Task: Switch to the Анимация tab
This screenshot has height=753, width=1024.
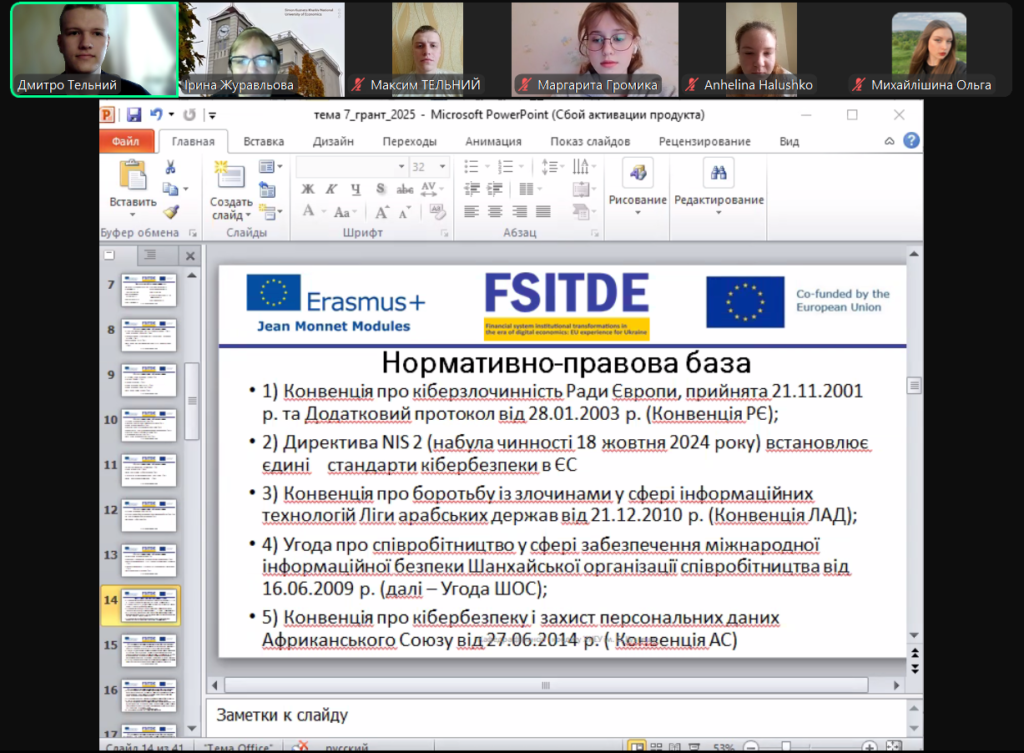Action: (x=493, y=141)
